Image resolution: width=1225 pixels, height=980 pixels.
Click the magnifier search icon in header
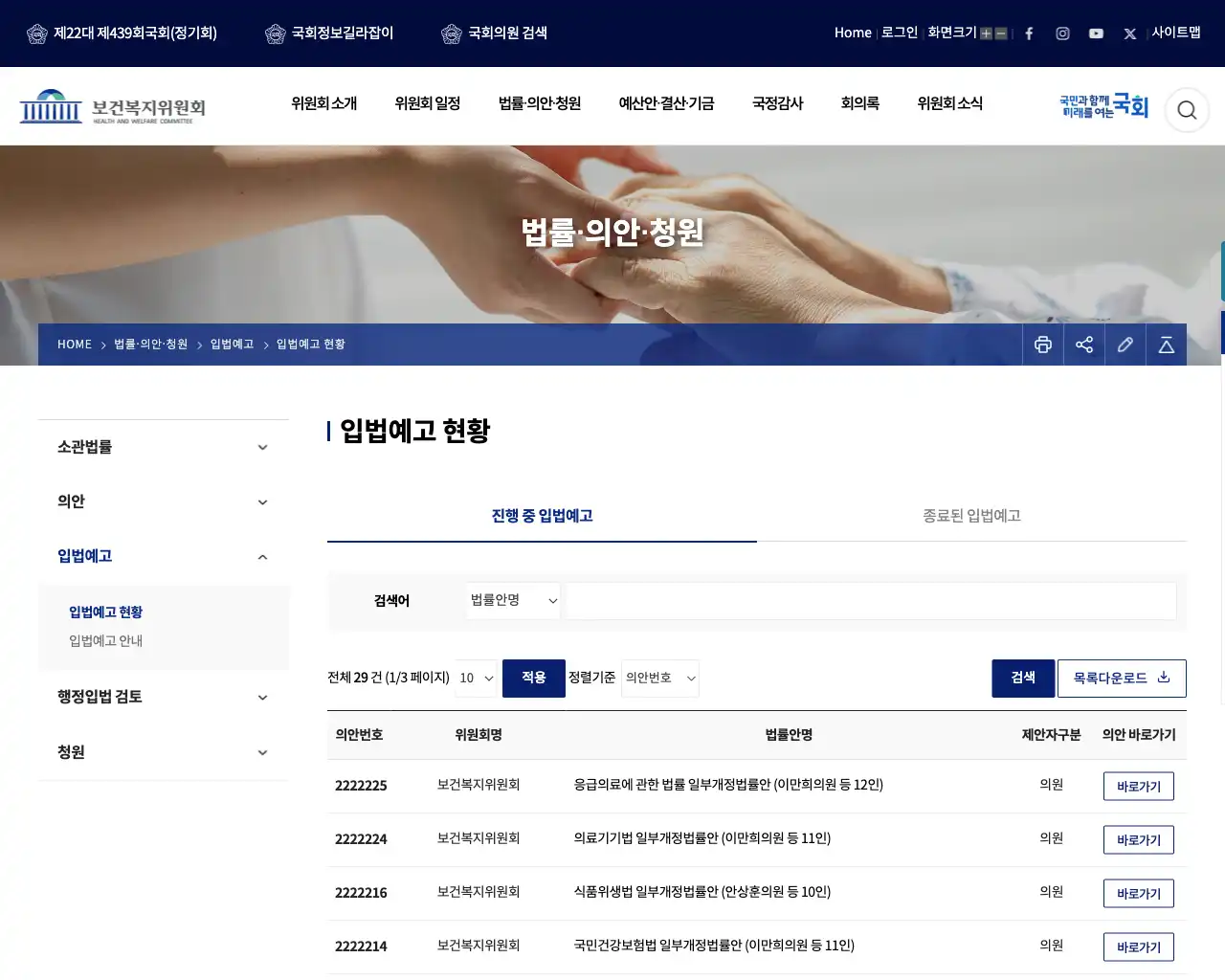pyautogui.click(x=1187, y=110)
